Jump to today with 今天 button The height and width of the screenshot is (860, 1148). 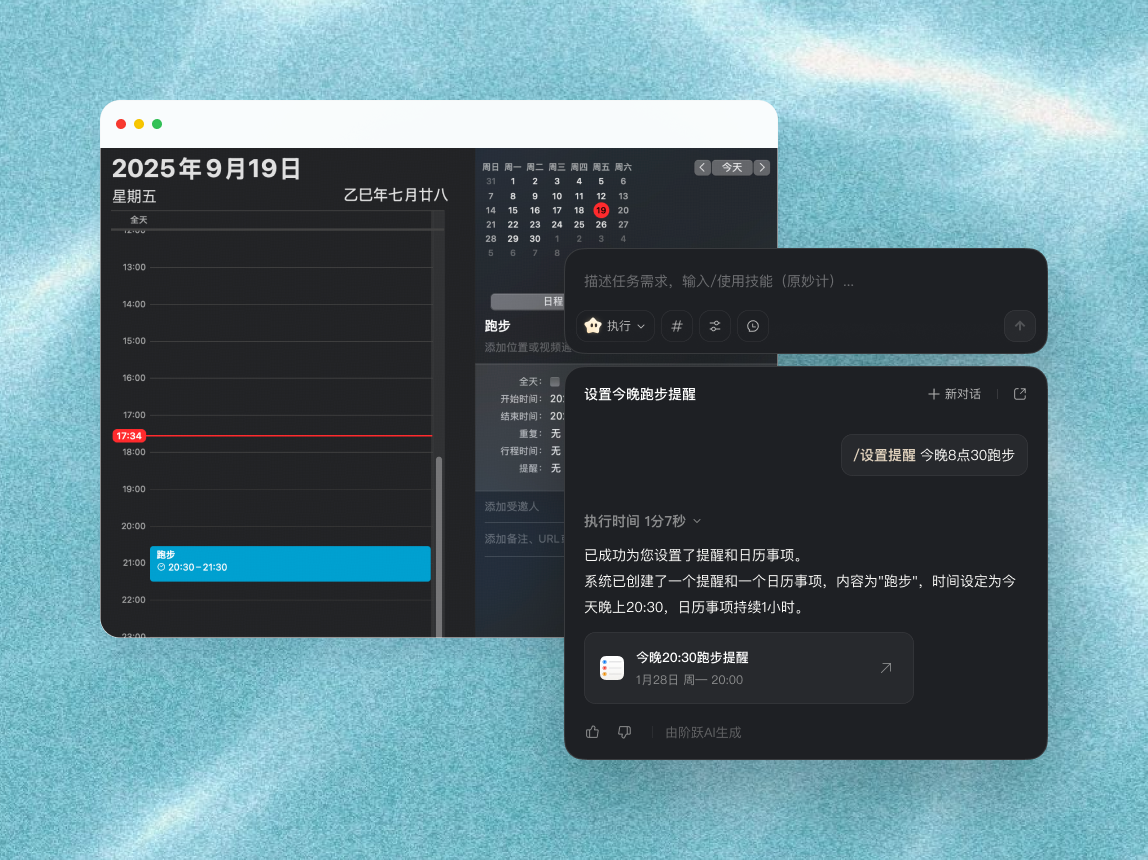[x=731, y=167]
